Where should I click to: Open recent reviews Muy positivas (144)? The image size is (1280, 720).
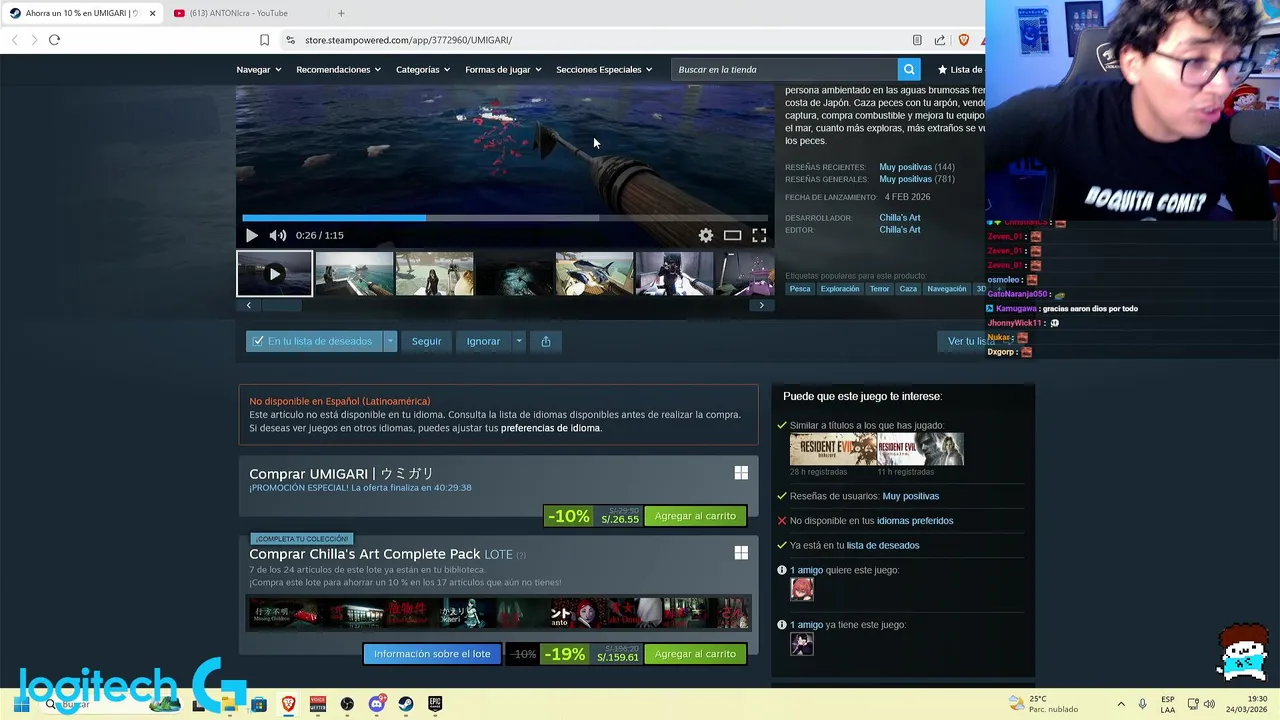pos(916,167)
